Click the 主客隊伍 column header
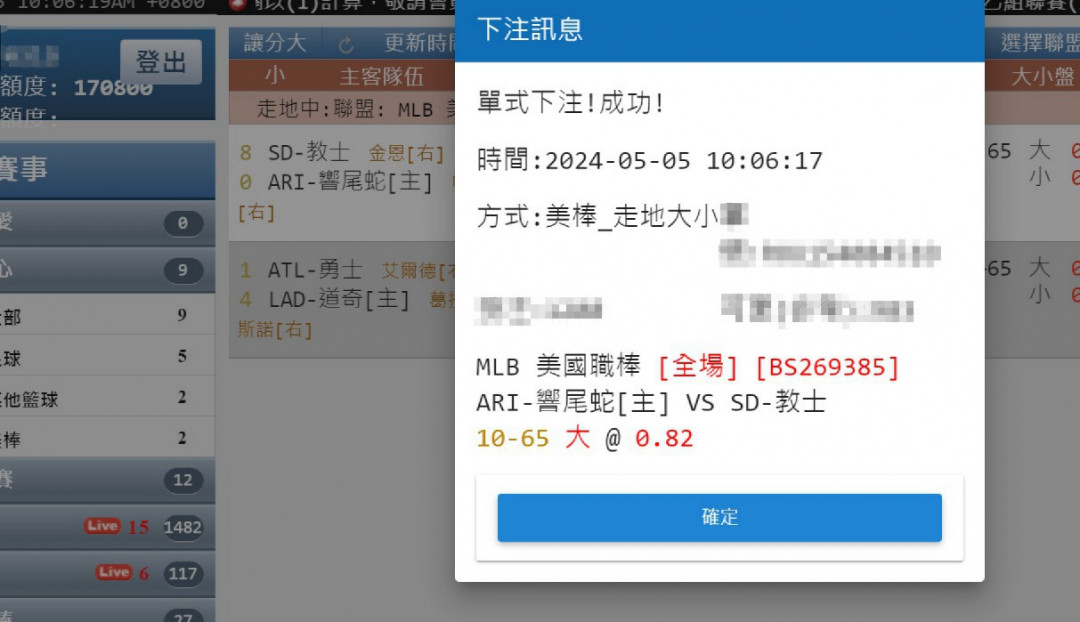Screen dimensions: 1080x622 [381, 76]
